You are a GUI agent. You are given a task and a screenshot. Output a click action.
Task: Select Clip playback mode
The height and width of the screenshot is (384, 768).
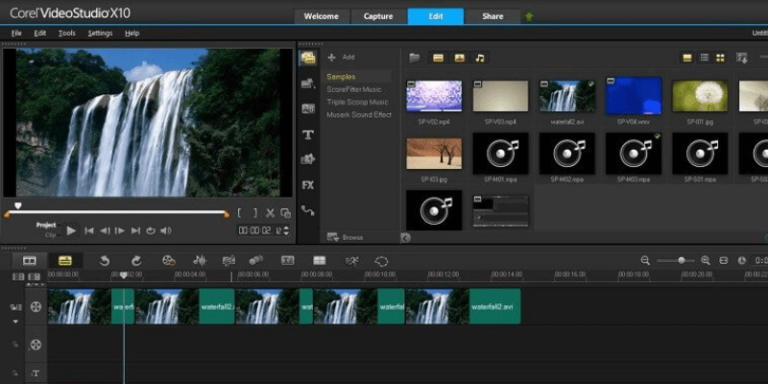pyautogui.click(x=50, y=235)
